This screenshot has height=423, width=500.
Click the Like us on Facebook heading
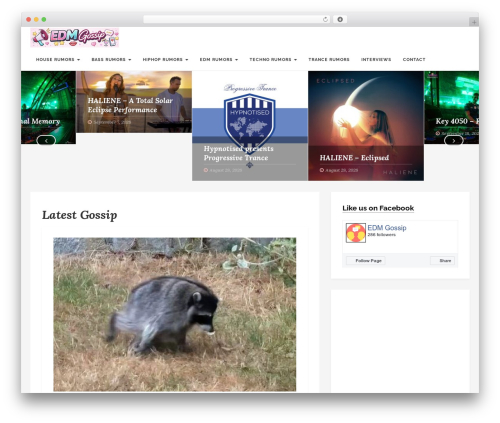pos(378,208)
